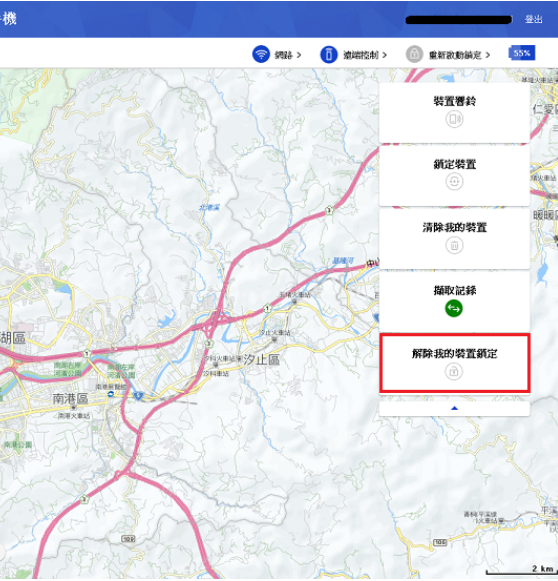This screenshot has width=558, height=581.
Task: Click the 55% battery indicator
Action: [x=522, y=53]
